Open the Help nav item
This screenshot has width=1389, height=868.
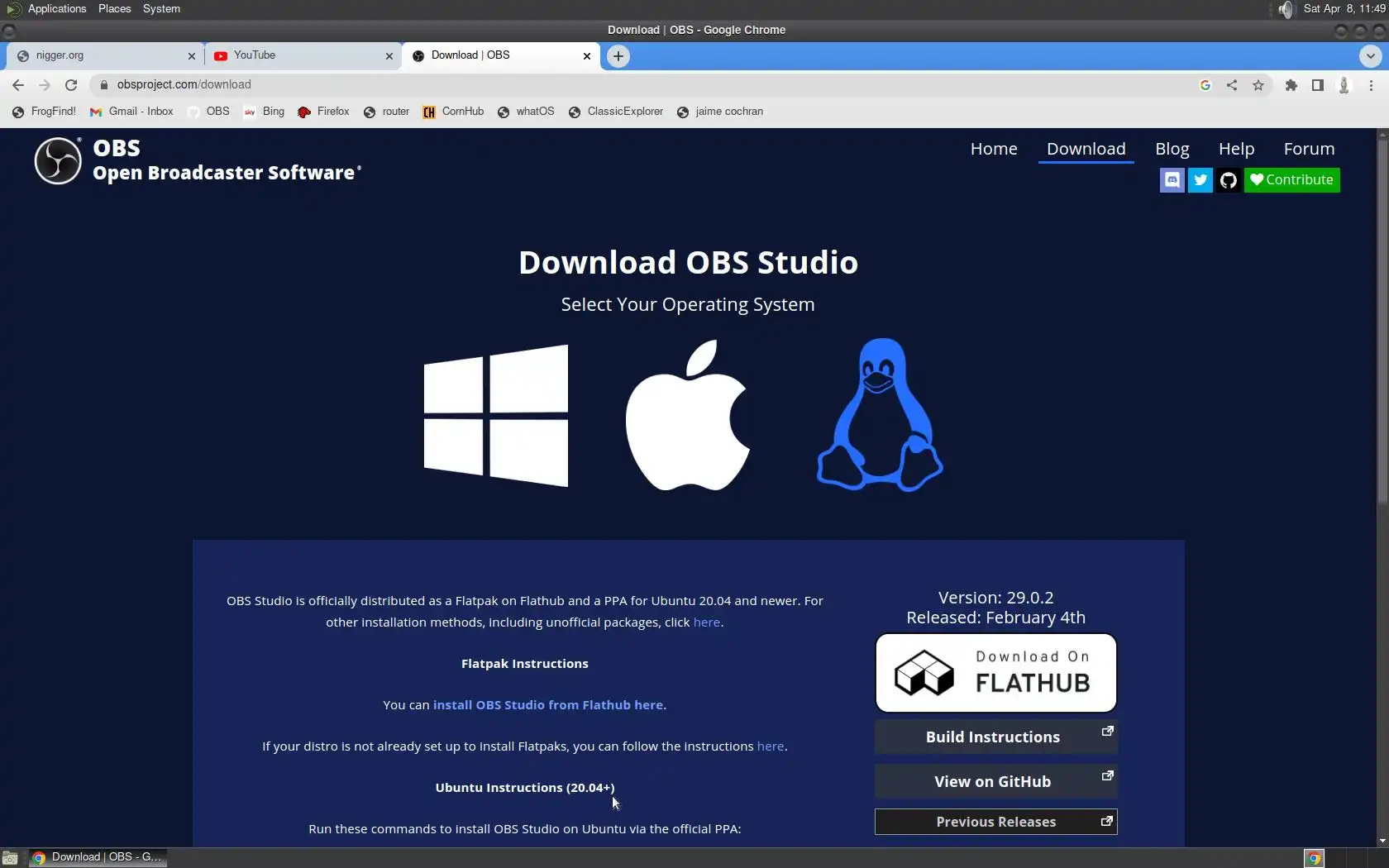pyautogui.click(x=1236, y=149)
